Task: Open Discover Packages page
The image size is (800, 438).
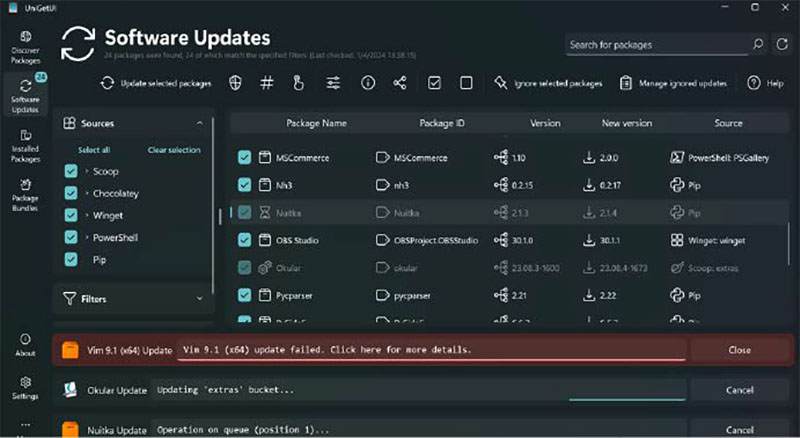Action: coord(26,47)
